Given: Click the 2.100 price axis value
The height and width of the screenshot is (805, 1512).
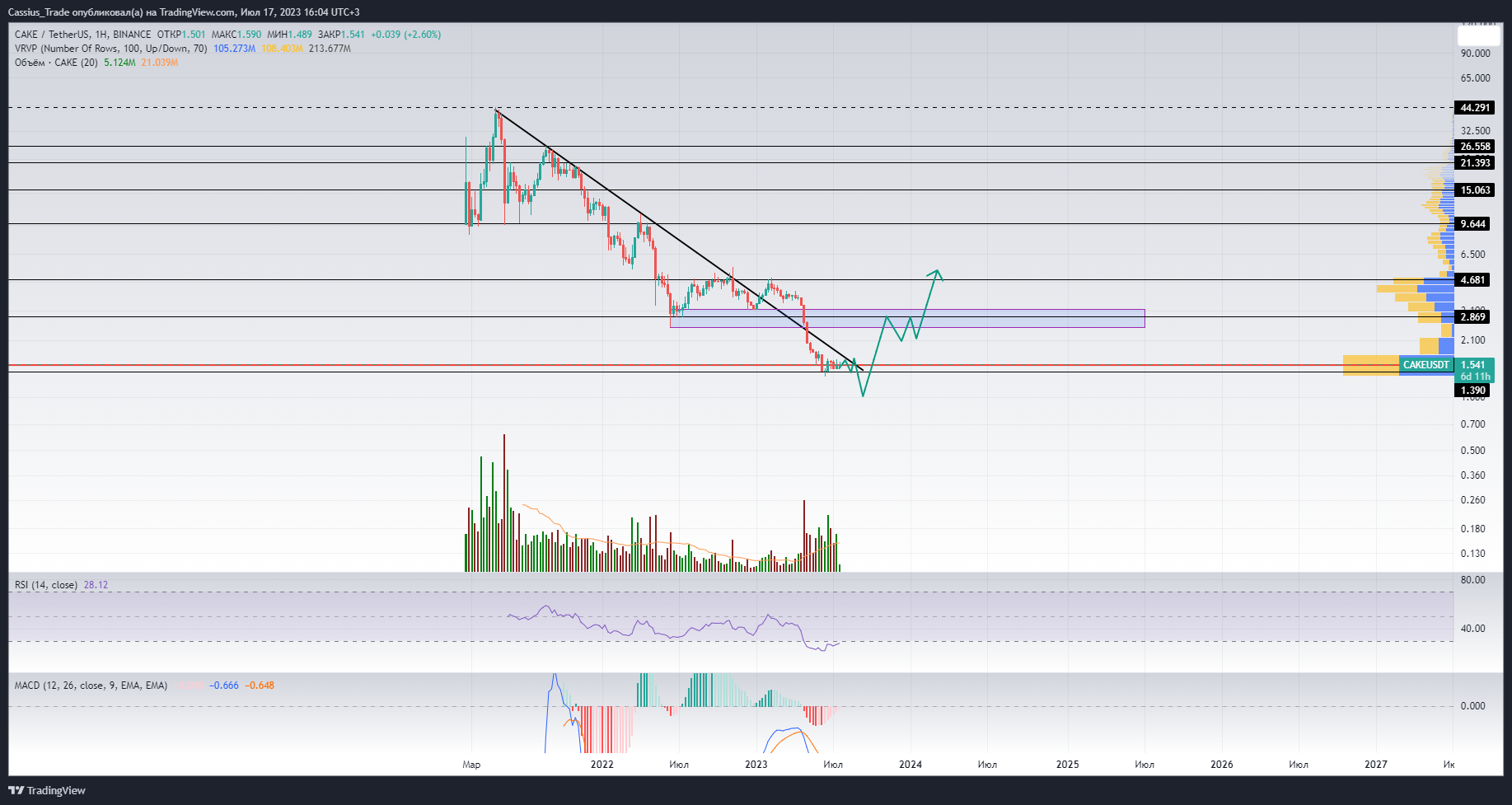Looking at the screenshot, I should click(1472, 340).
